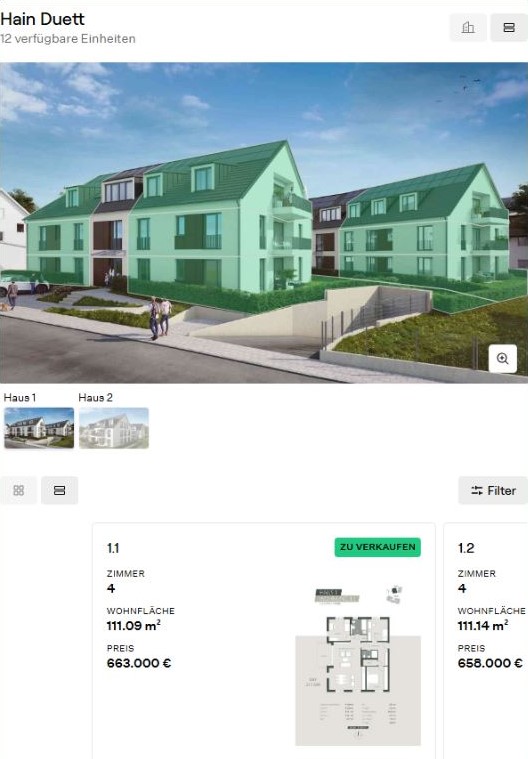Switch to the building view icon at top

pos(468,28)
